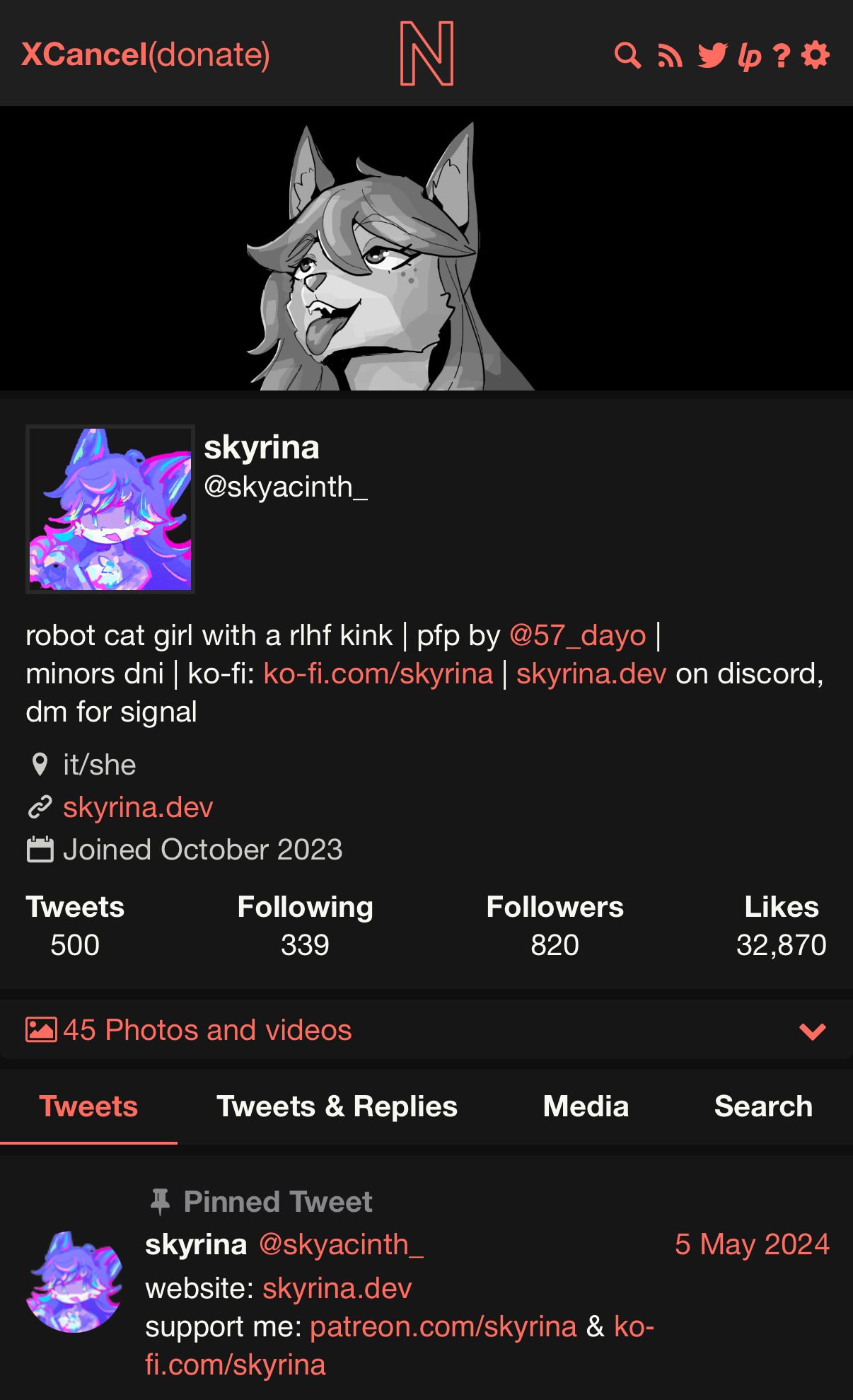853x1400 pixels.
Task: Open the @57_dayo mention link
Action: click(x=578, y=635)
